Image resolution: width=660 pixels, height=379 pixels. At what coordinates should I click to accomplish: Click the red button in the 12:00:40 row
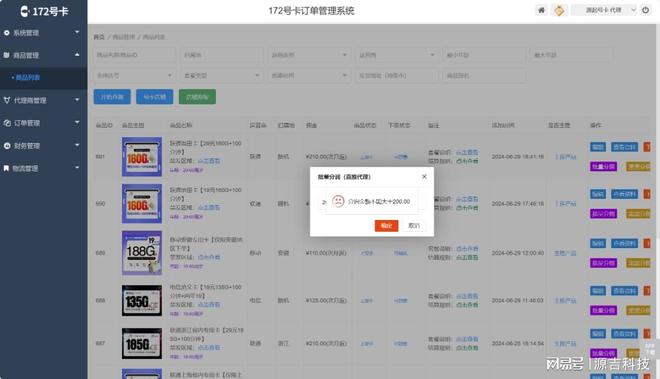point(647,243)
